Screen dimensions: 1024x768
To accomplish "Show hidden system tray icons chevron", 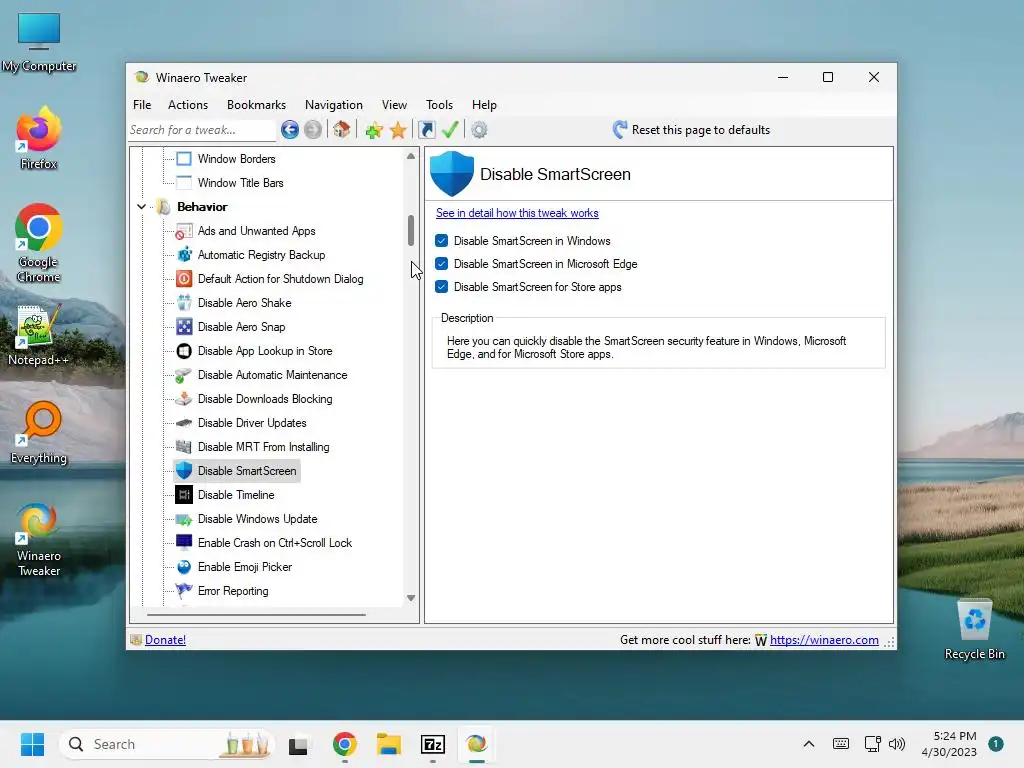I will 808,744.
